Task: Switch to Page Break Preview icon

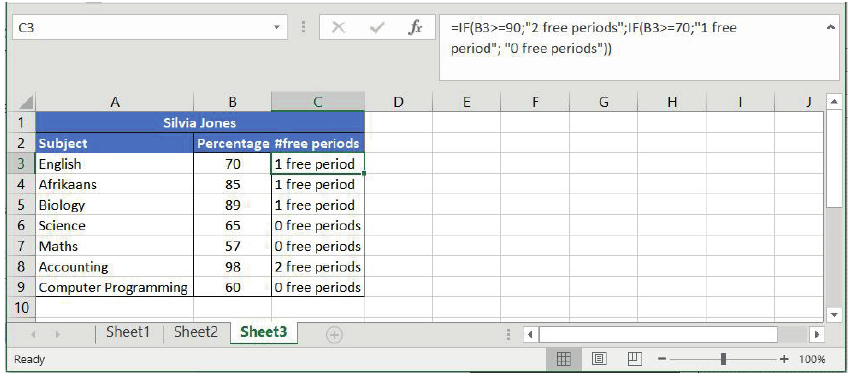Action: tap(634, 359)
